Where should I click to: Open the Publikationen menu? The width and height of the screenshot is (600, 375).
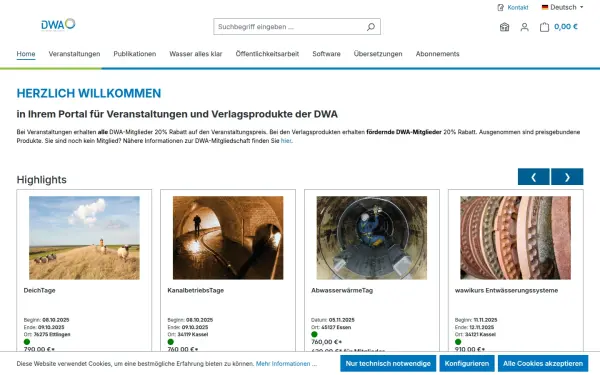[135, 54]
